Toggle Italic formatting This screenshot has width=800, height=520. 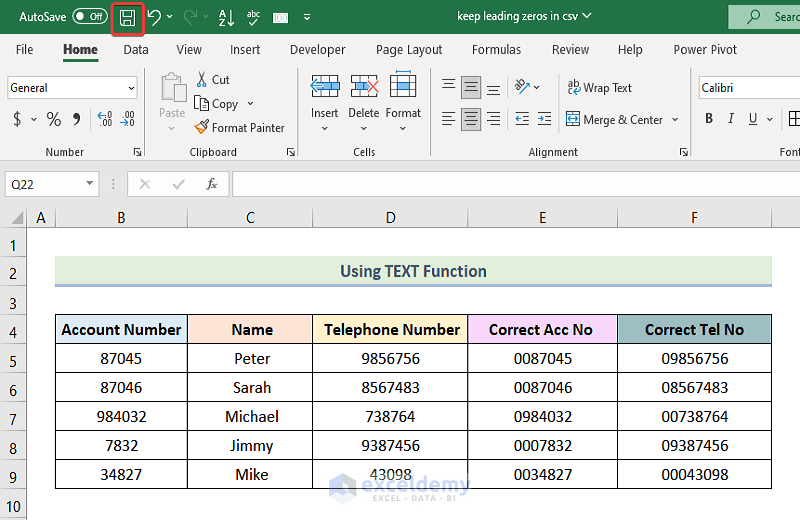click(x=731, y=118)
